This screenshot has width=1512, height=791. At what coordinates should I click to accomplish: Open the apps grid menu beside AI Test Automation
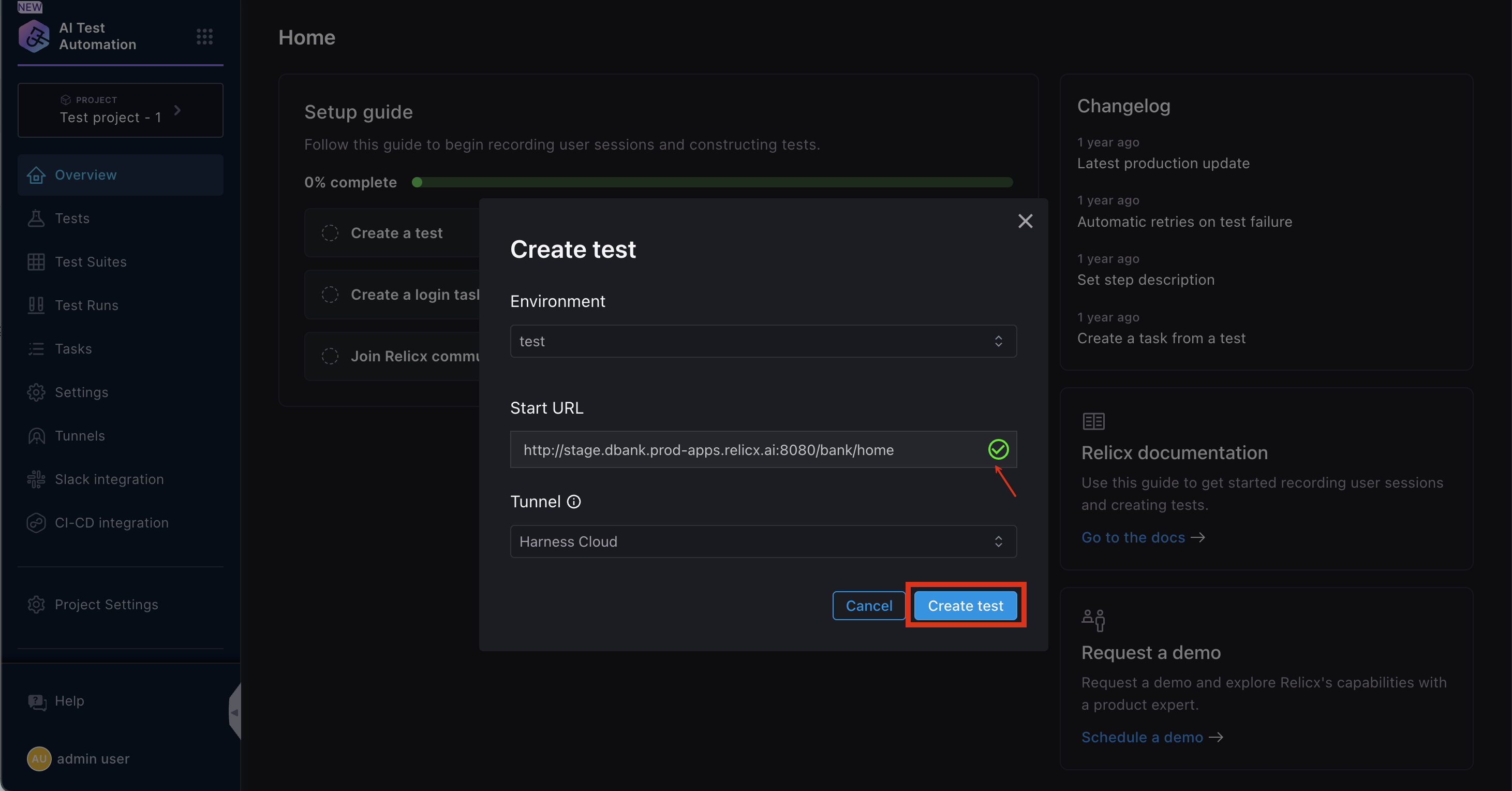tap(204, 37)
